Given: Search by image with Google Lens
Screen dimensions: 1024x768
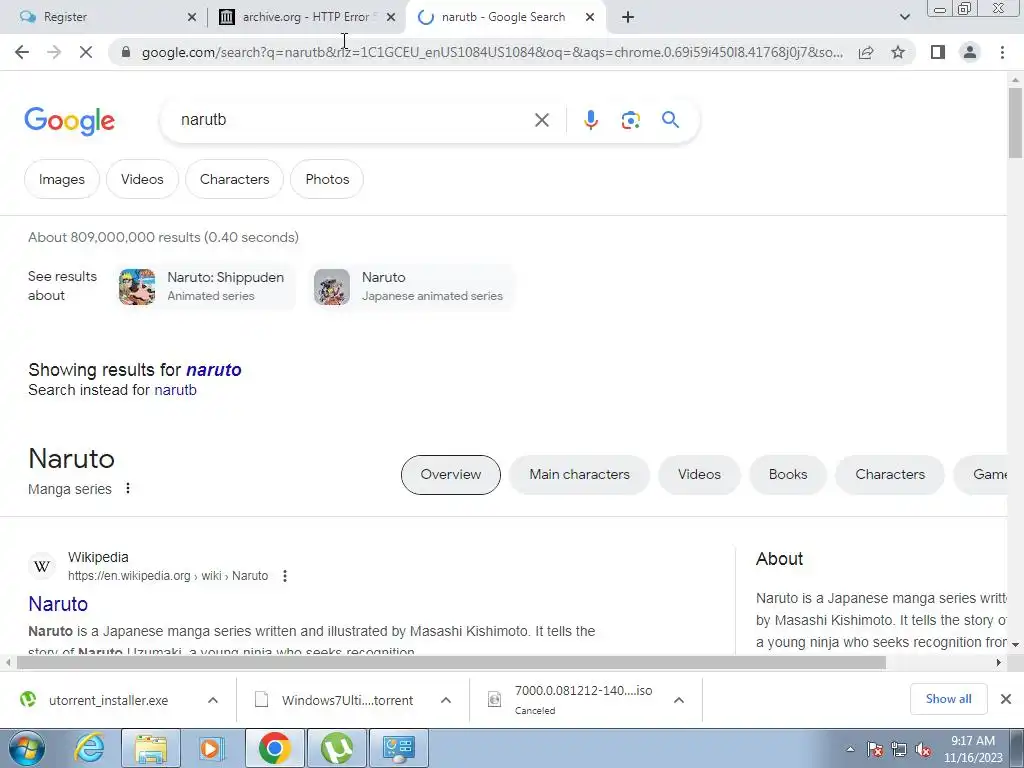Looking at the screenshot, I should [630, 120].
